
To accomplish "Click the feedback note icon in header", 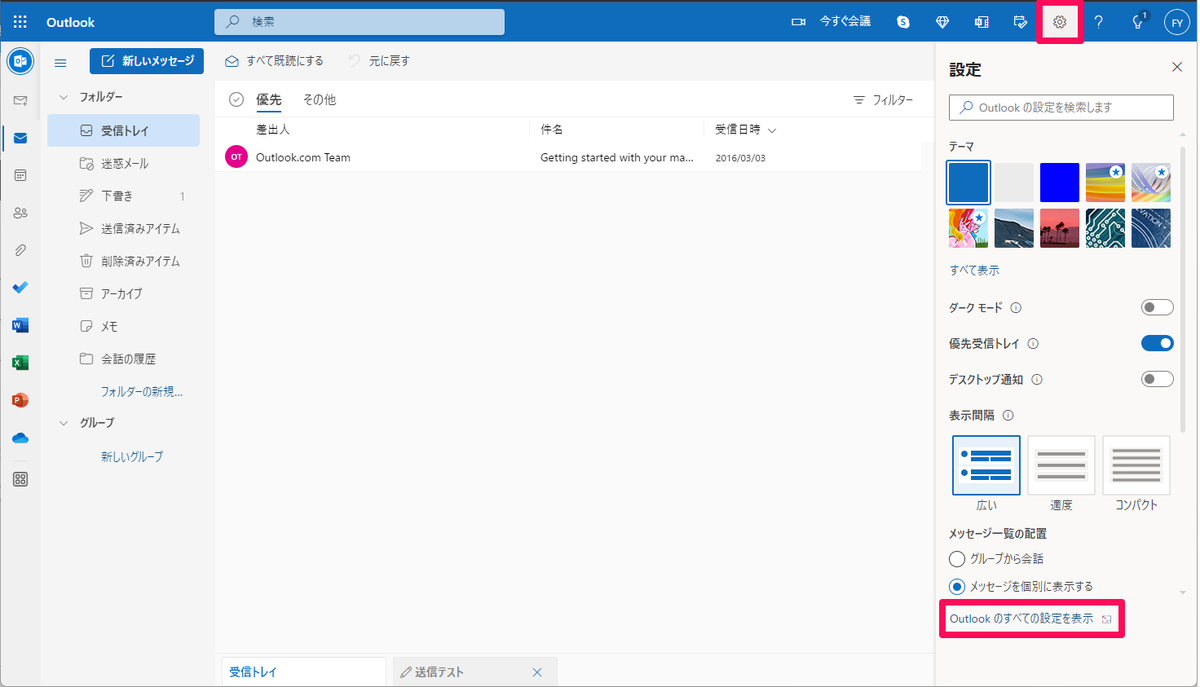I will click(1020, 22).
